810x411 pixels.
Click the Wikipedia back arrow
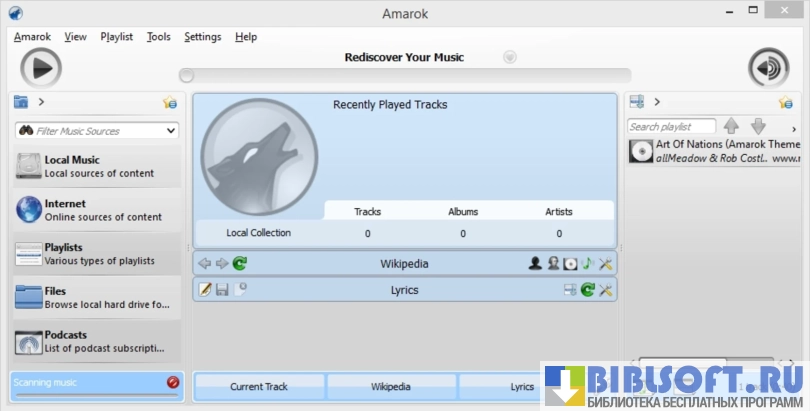pyautogui.click(x=205, y=263)
